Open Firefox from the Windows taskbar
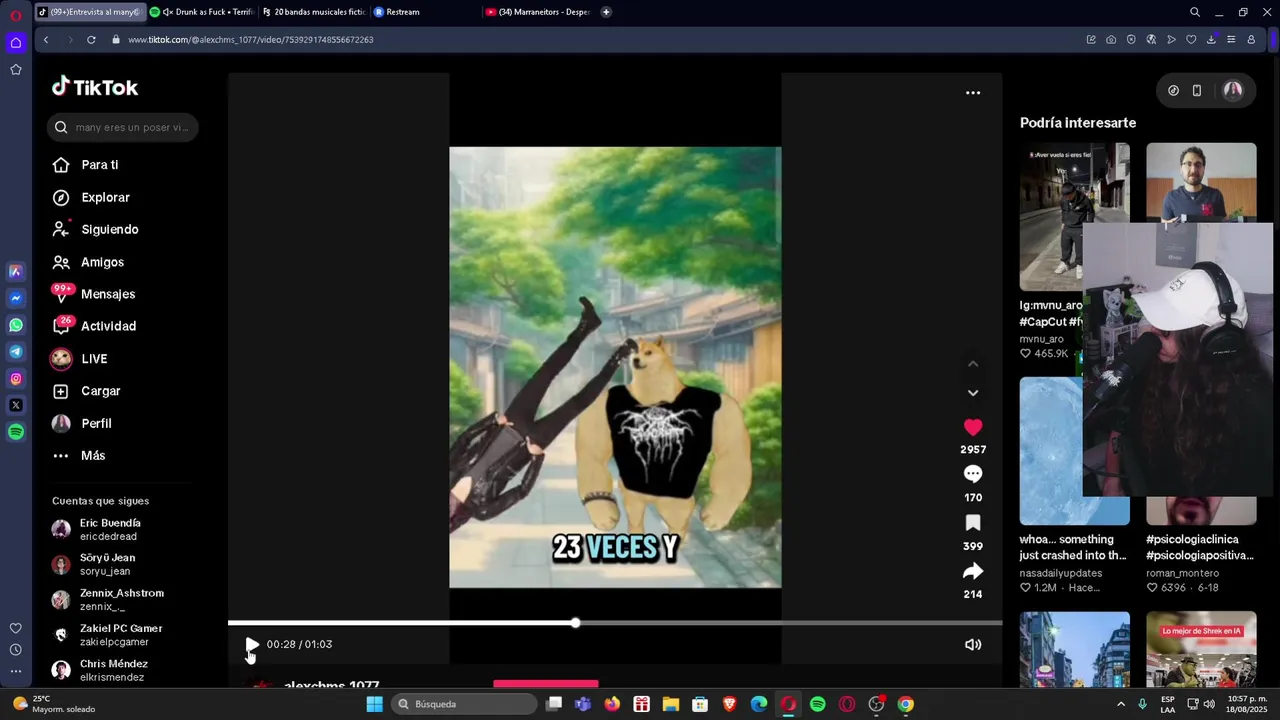Image resolution: width=1280 pixels, height=720 pixels. 612,704
